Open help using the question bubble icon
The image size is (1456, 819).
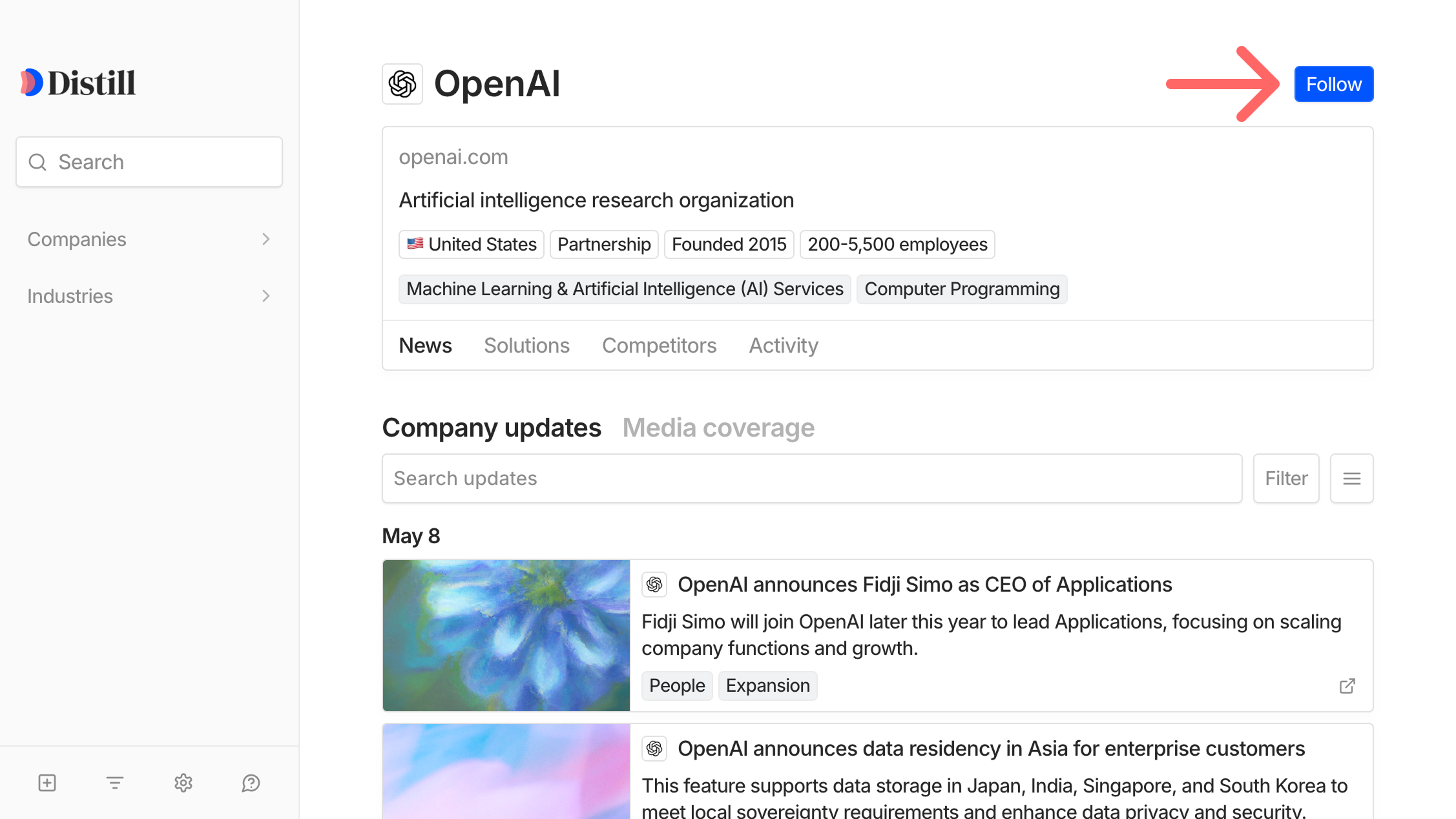click(x=251, y=783)
